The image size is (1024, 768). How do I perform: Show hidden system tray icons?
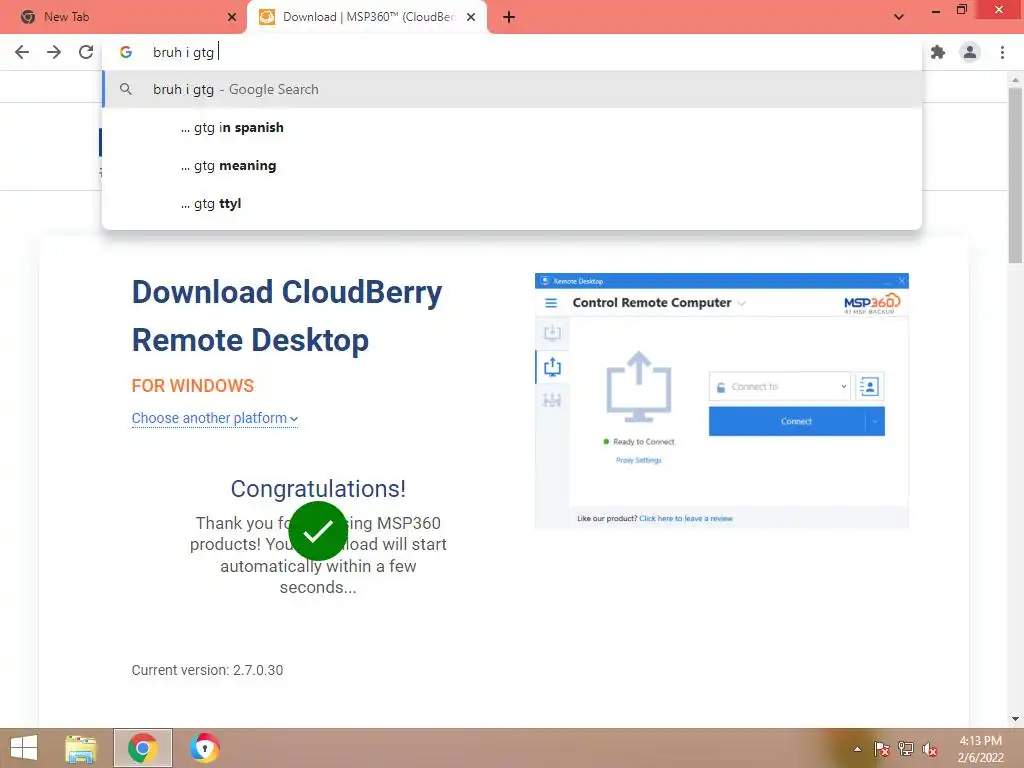[x=857, y=749]
